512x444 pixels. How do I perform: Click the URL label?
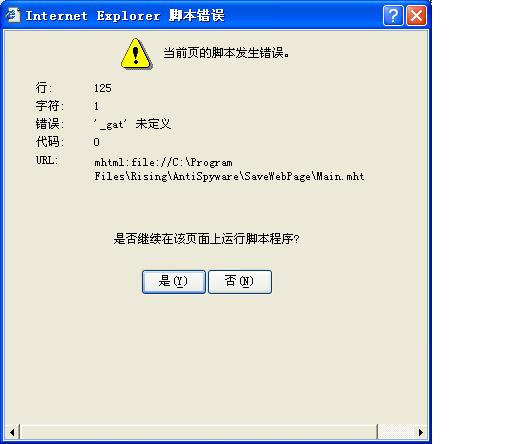coord(47,160)
